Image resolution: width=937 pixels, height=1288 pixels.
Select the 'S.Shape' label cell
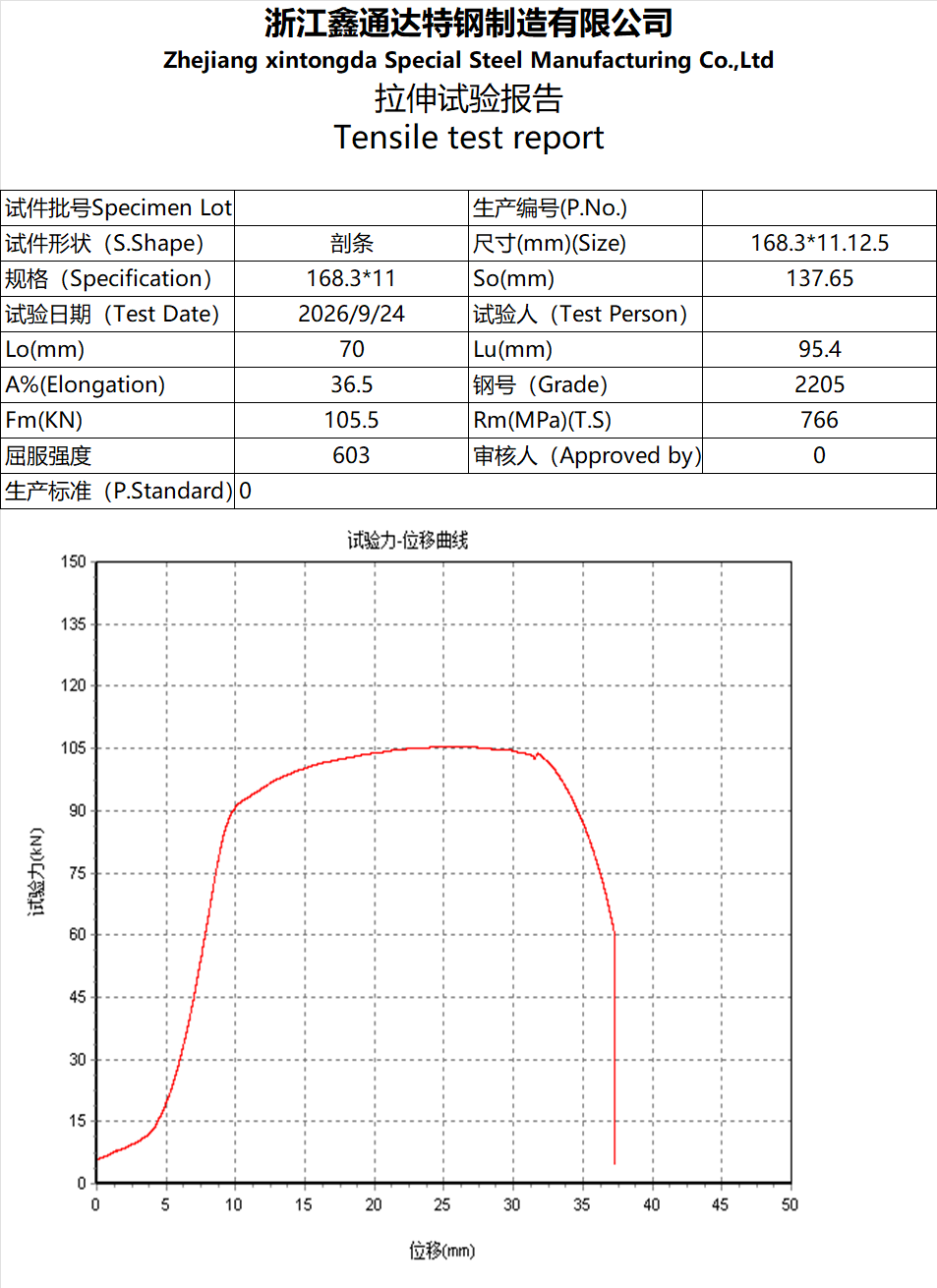point(118,244)
